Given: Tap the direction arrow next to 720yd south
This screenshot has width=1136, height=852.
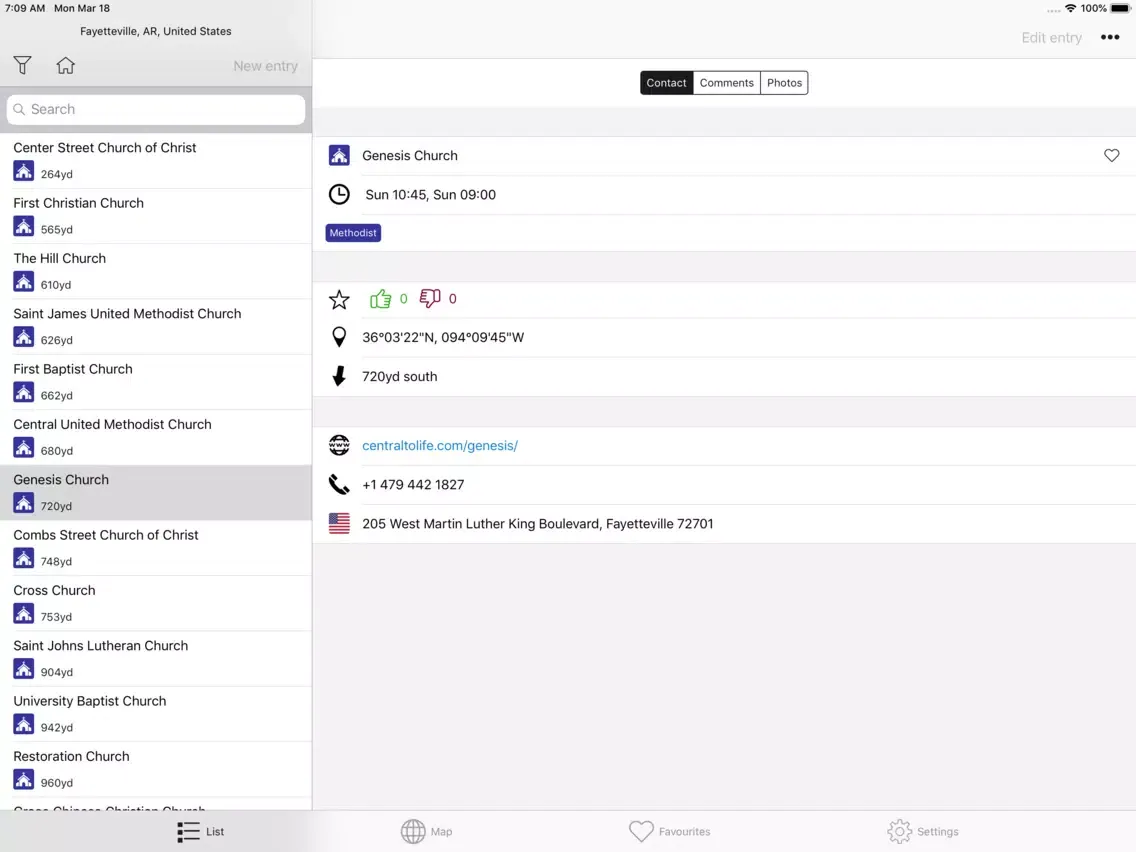Looking at the screenshot, I should (x=338, y=376).
